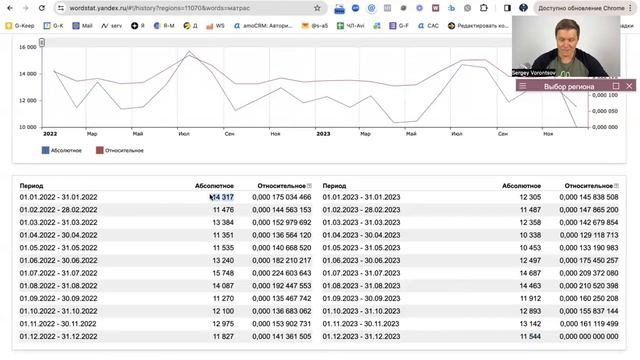Reload the Wordstat page
This screenshot has height=360, width=640.
(42, 8)
